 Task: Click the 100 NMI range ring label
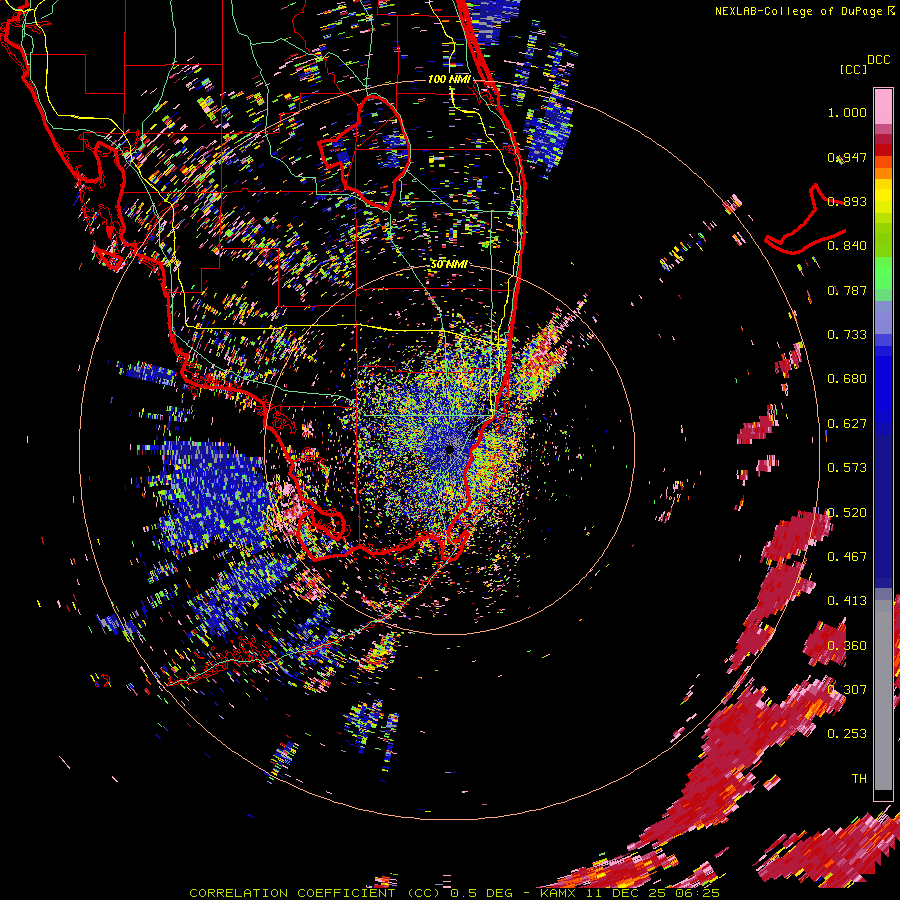[x=449, y=79]
